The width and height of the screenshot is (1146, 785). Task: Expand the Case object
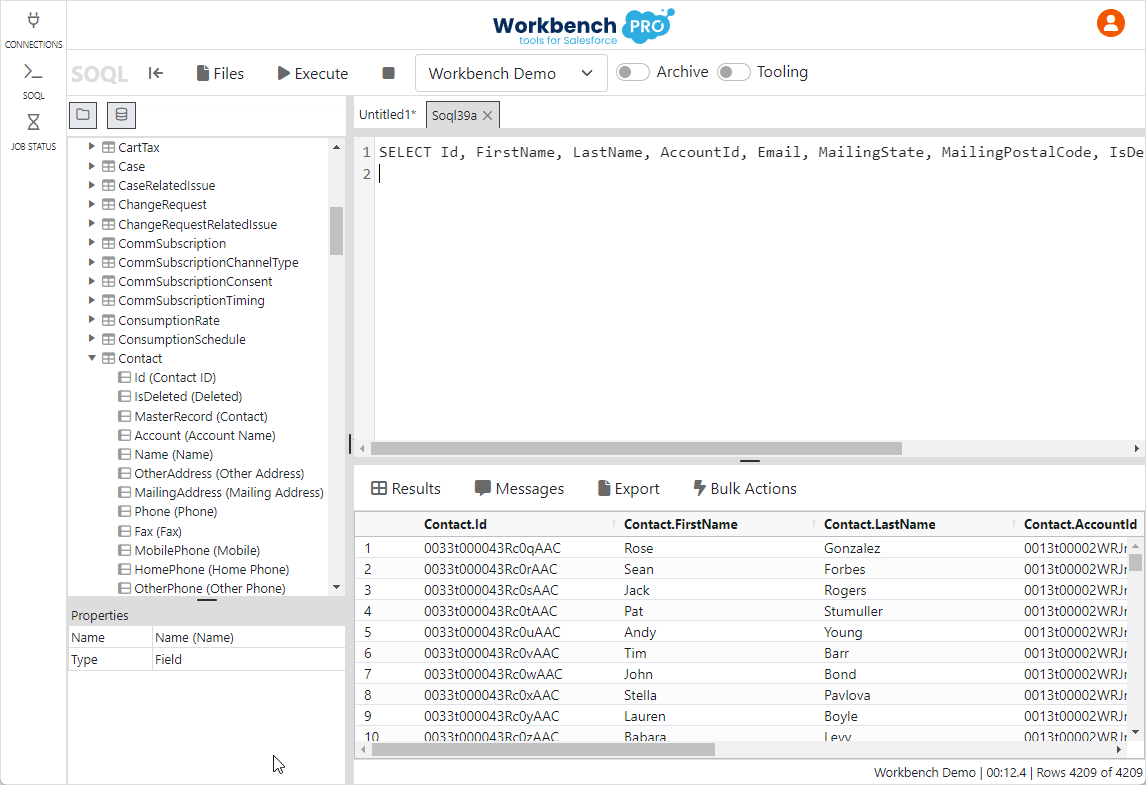click(x=91, y=166)
